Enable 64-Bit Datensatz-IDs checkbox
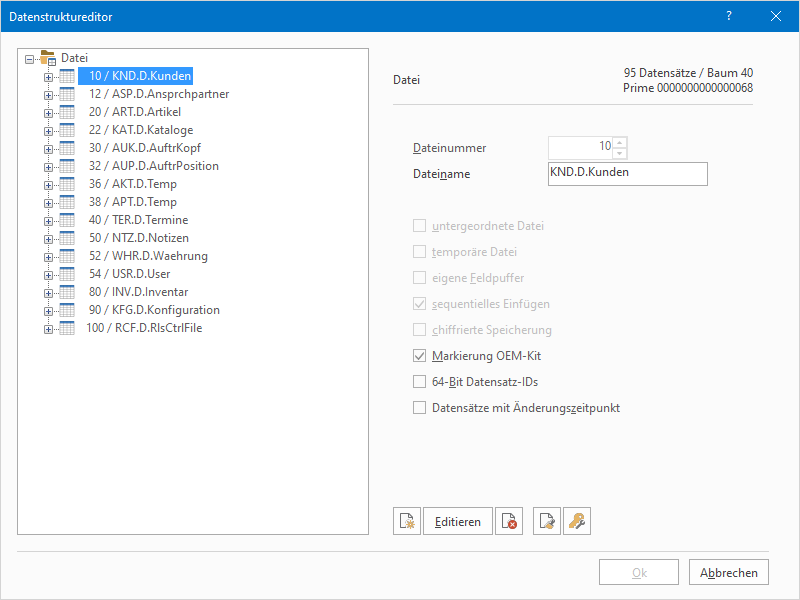The height and width of the screenshot is (600, 800). pos(420,381)
